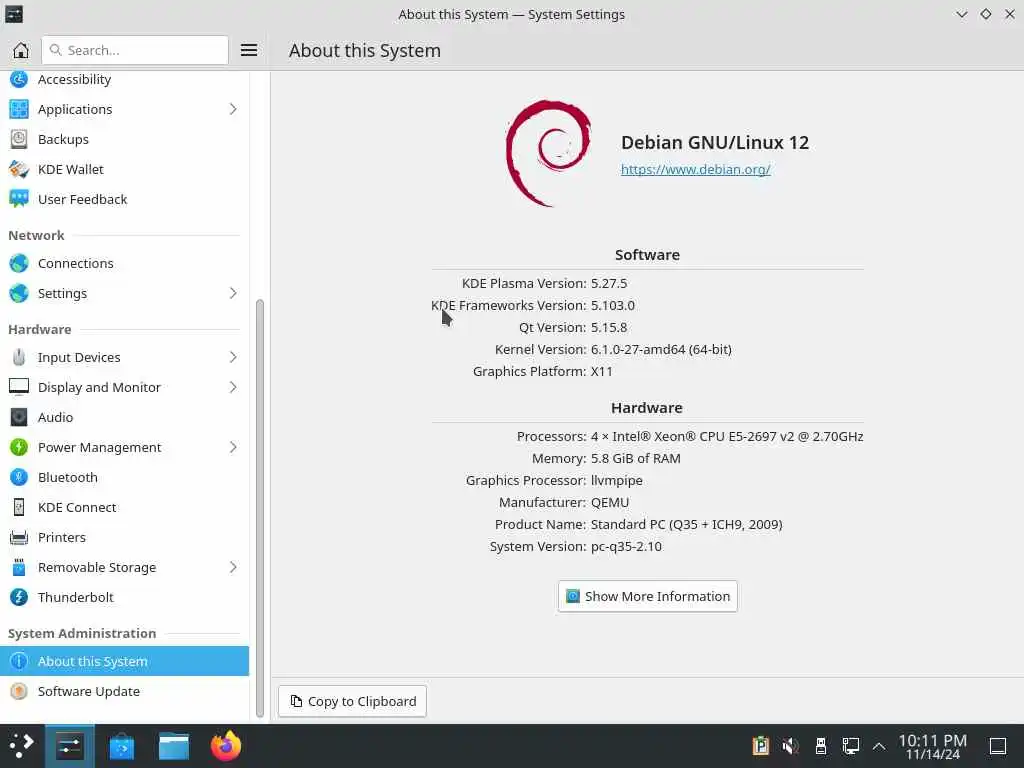Open the application launcher in taskbar
1024x768 pixels.
(x=22, y=746)
